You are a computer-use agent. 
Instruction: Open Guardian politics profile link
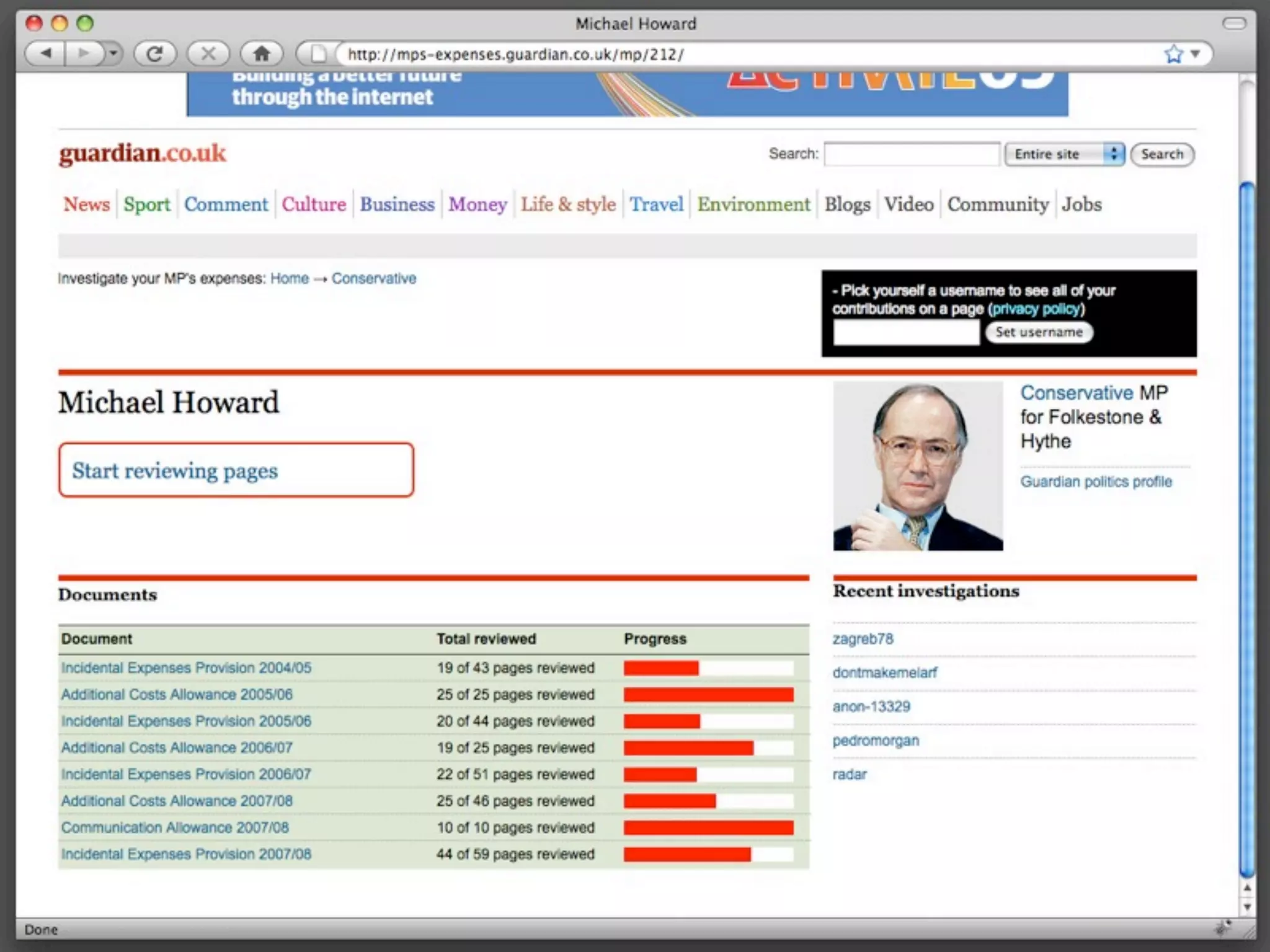(x=1096, y=482)
